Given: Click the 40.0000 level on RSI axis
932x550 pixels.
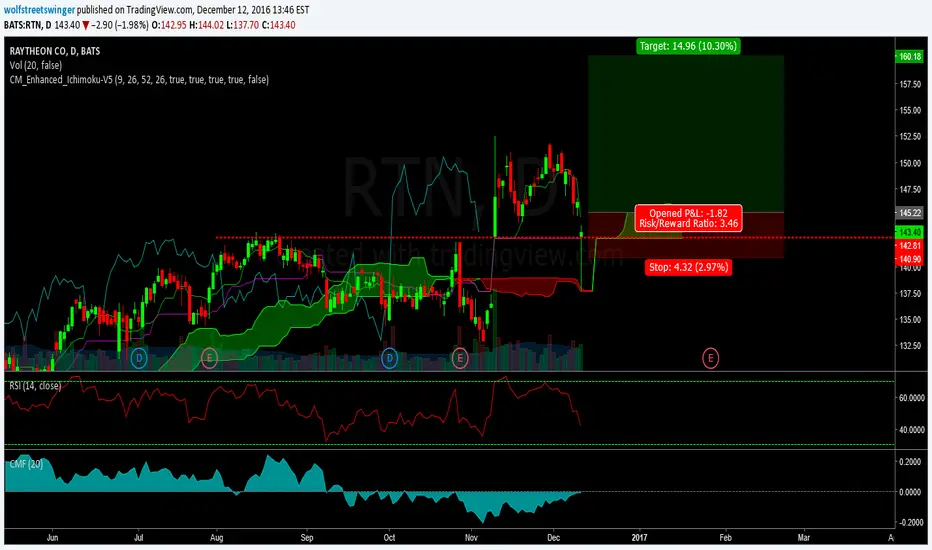Looking at the screenshot, I should click(911, 430).
